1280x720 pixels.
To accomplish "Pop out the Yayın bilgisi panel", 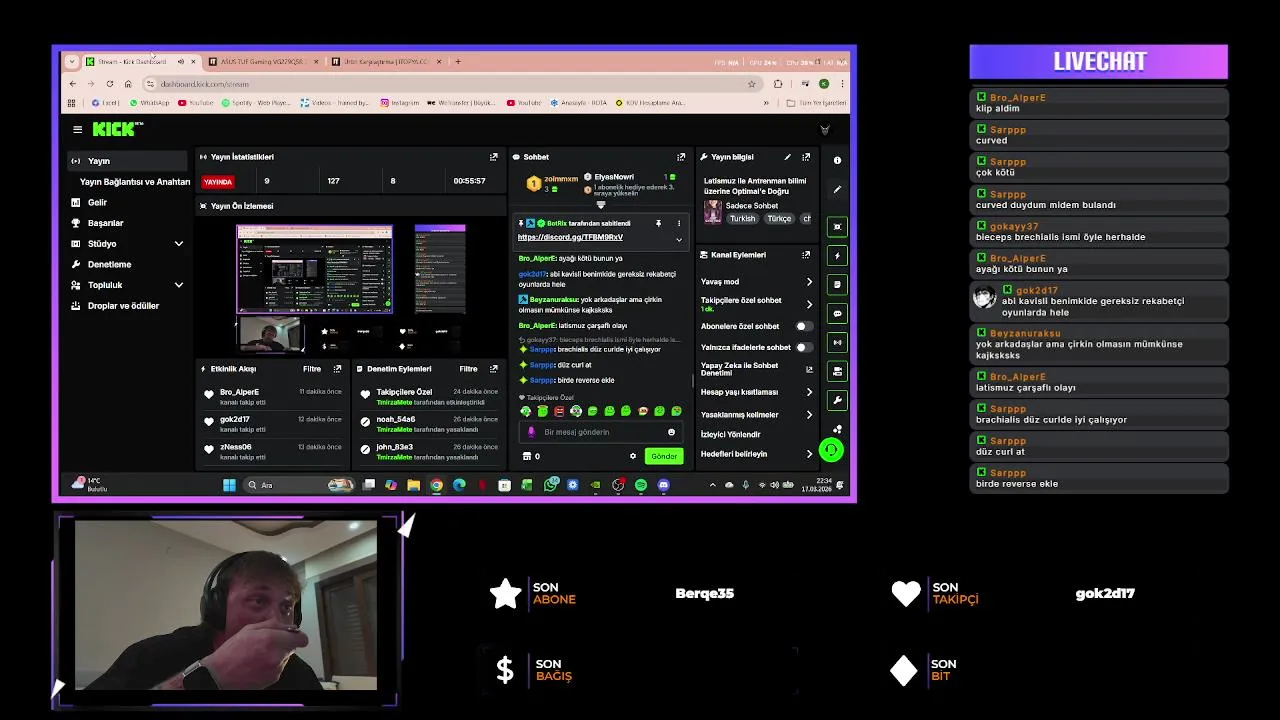I will click(806, 157).
